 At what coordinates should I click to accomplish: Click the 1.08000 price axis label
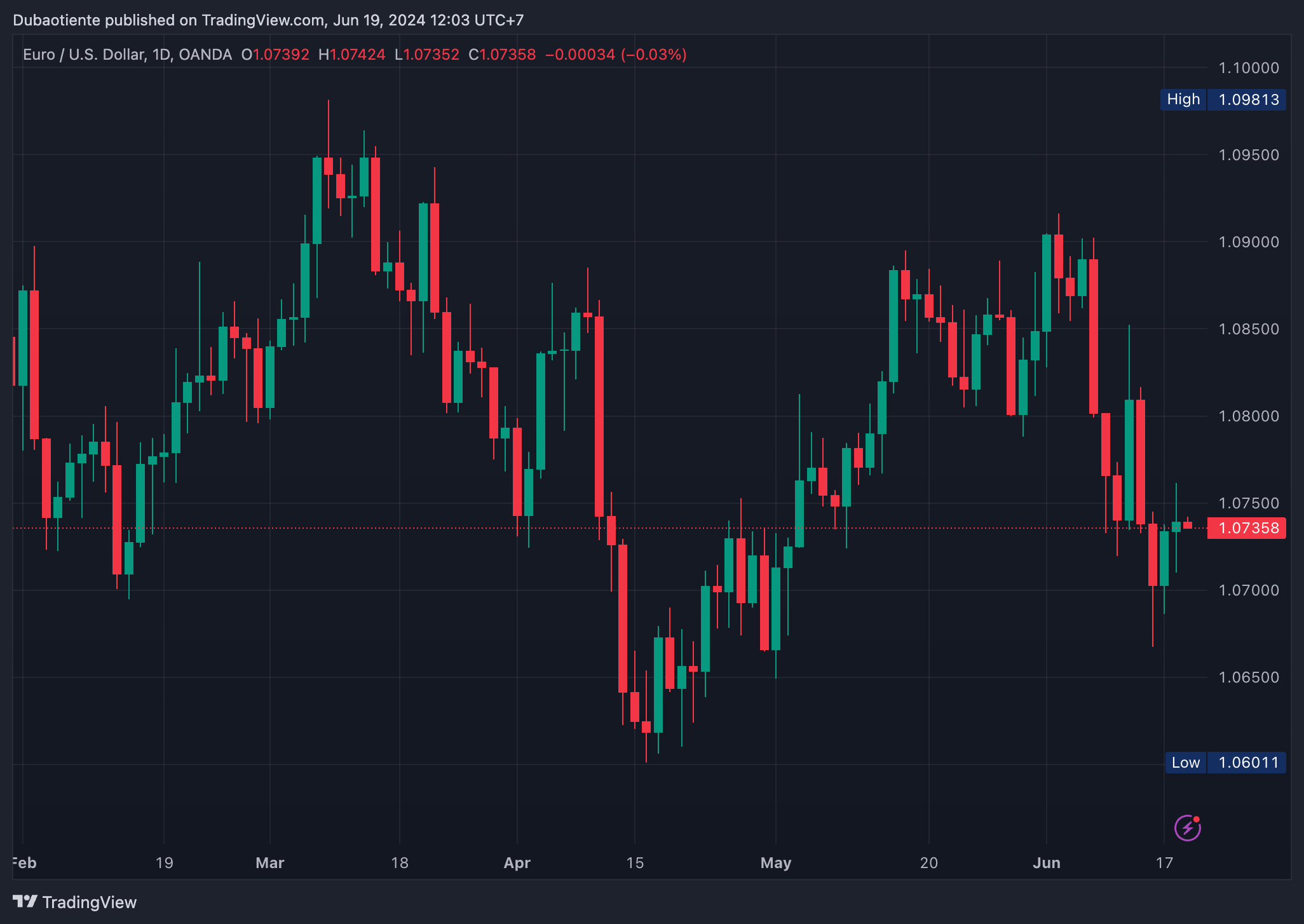click(1248, 416)
